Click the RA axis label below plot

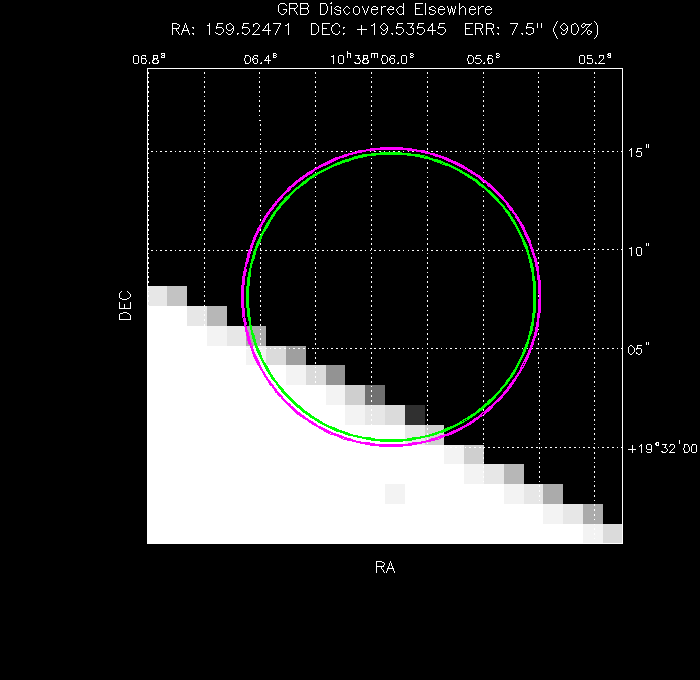(x=385, y=567)
